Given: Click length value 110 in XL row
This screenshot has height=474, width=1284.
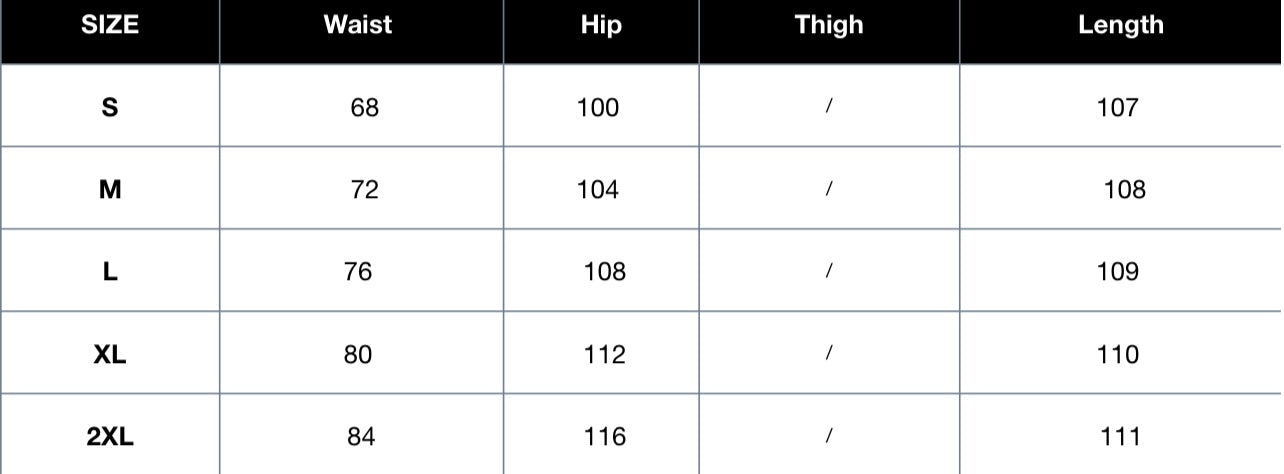Looking at the screenshot, I should [1118, 354].
